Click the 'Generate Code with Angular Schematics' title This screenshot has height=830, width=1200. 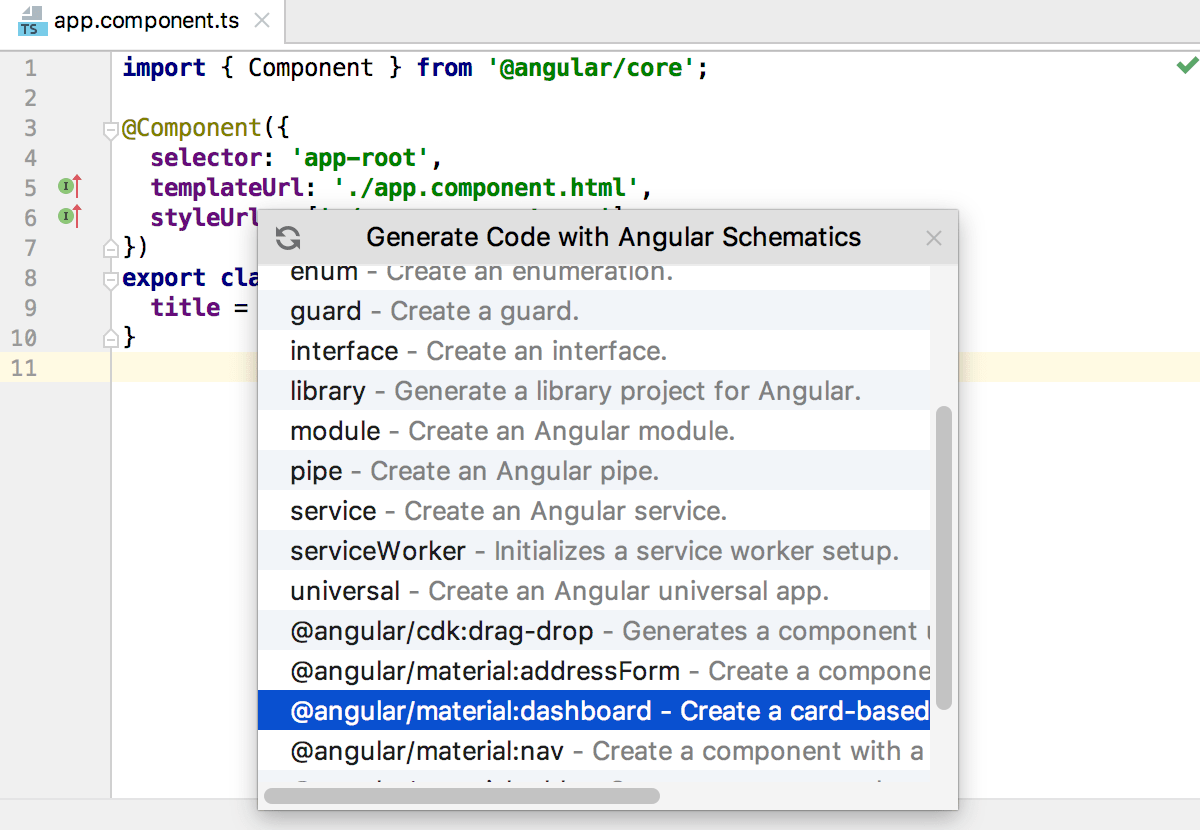[614, 238]
